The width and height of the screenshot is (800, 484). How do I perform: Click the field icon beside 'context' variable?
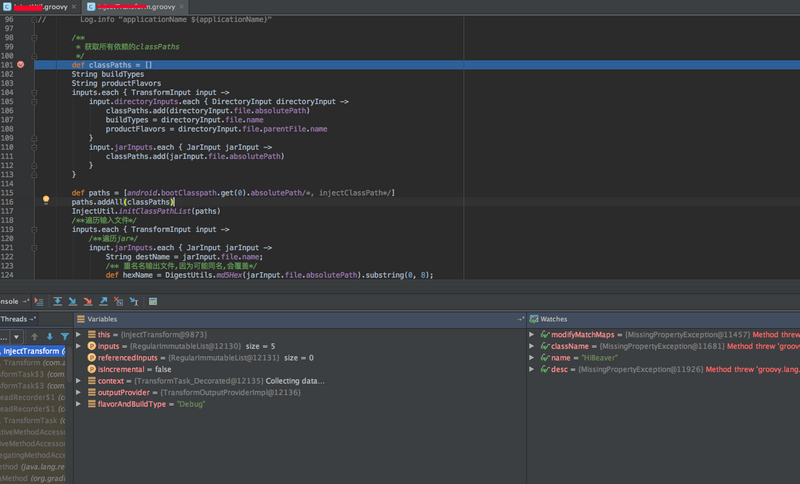[x=92, y=380]
